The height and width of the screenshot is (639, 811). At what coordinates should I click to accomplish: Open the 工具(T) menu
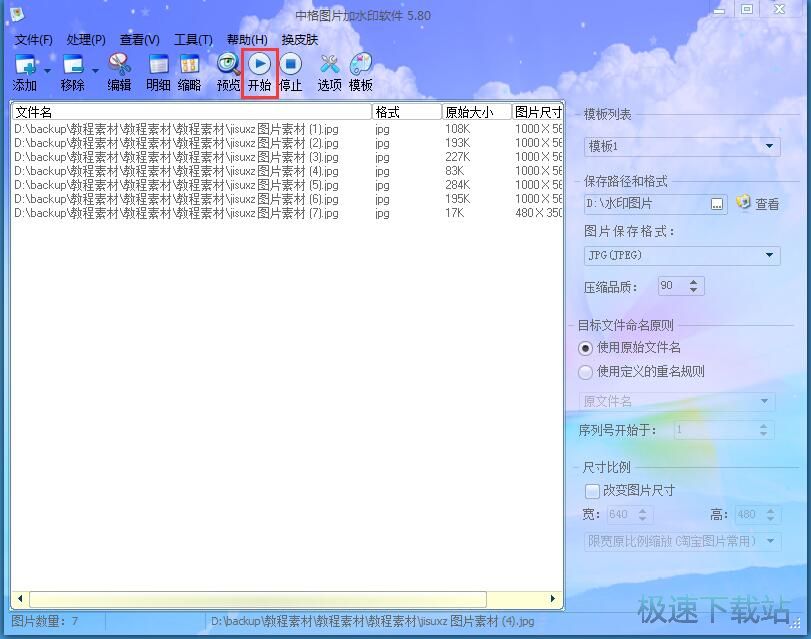point(193,40)
